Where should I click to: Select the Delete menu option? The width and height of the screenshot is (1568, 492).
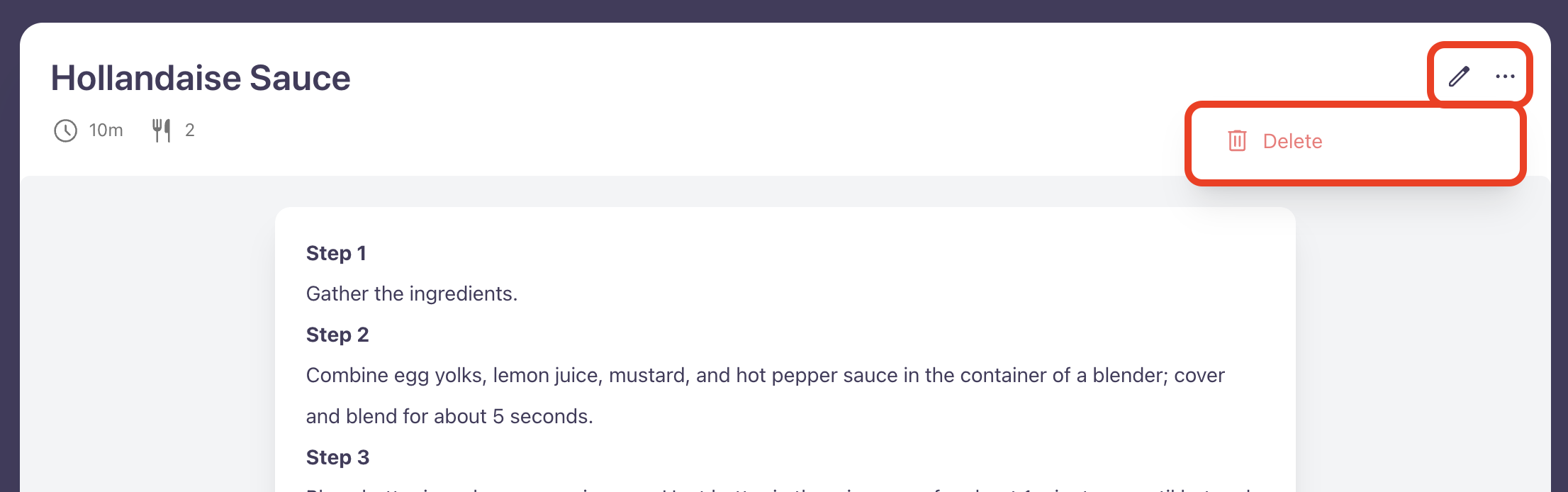(1292, 141)
